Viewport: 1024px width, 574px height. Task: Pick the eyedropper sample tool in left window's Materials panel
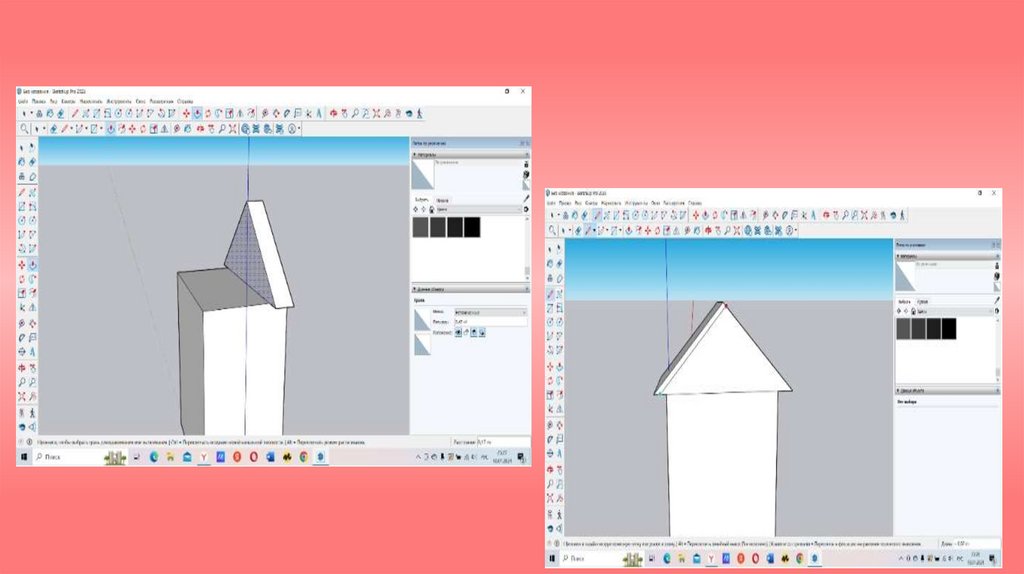[x=526, y=199]
